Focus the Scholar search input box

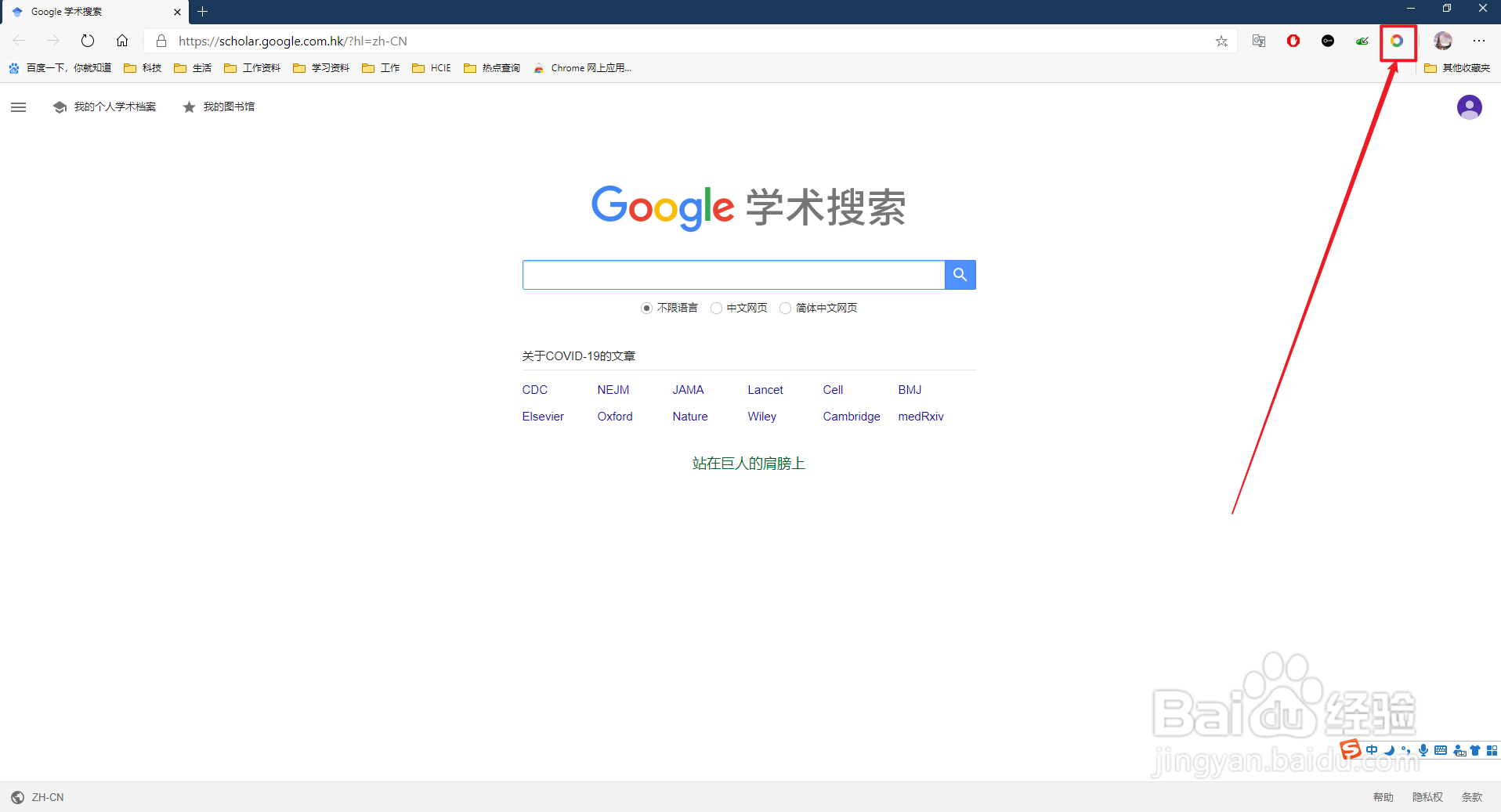[x=733, y=275]
